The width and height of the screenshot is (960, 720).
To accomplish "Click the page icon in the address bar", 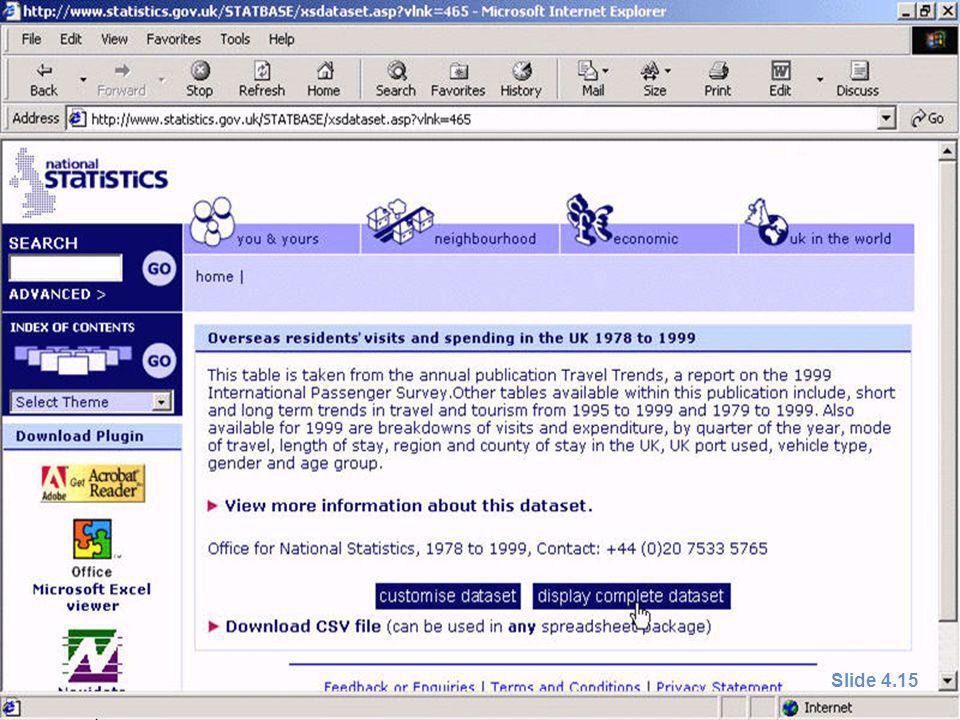I will click(x=77, y=118).
